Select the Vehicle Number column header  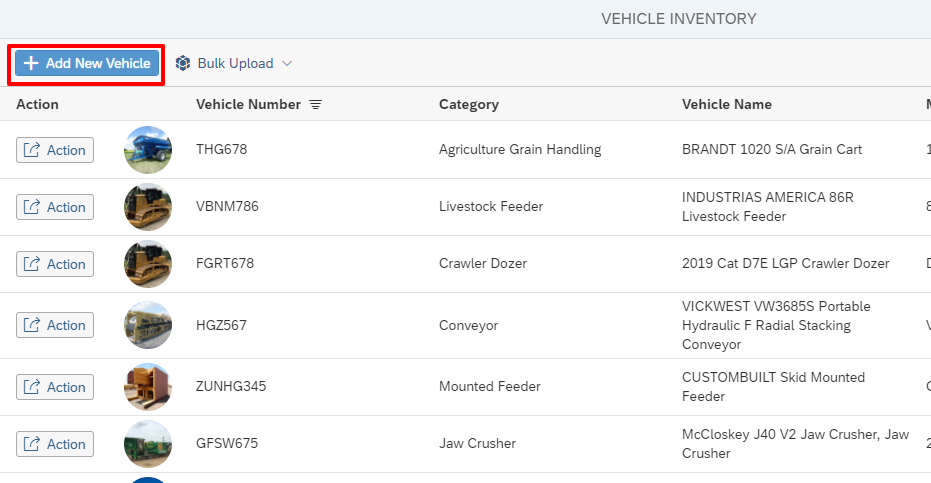(x=248, y=105)
